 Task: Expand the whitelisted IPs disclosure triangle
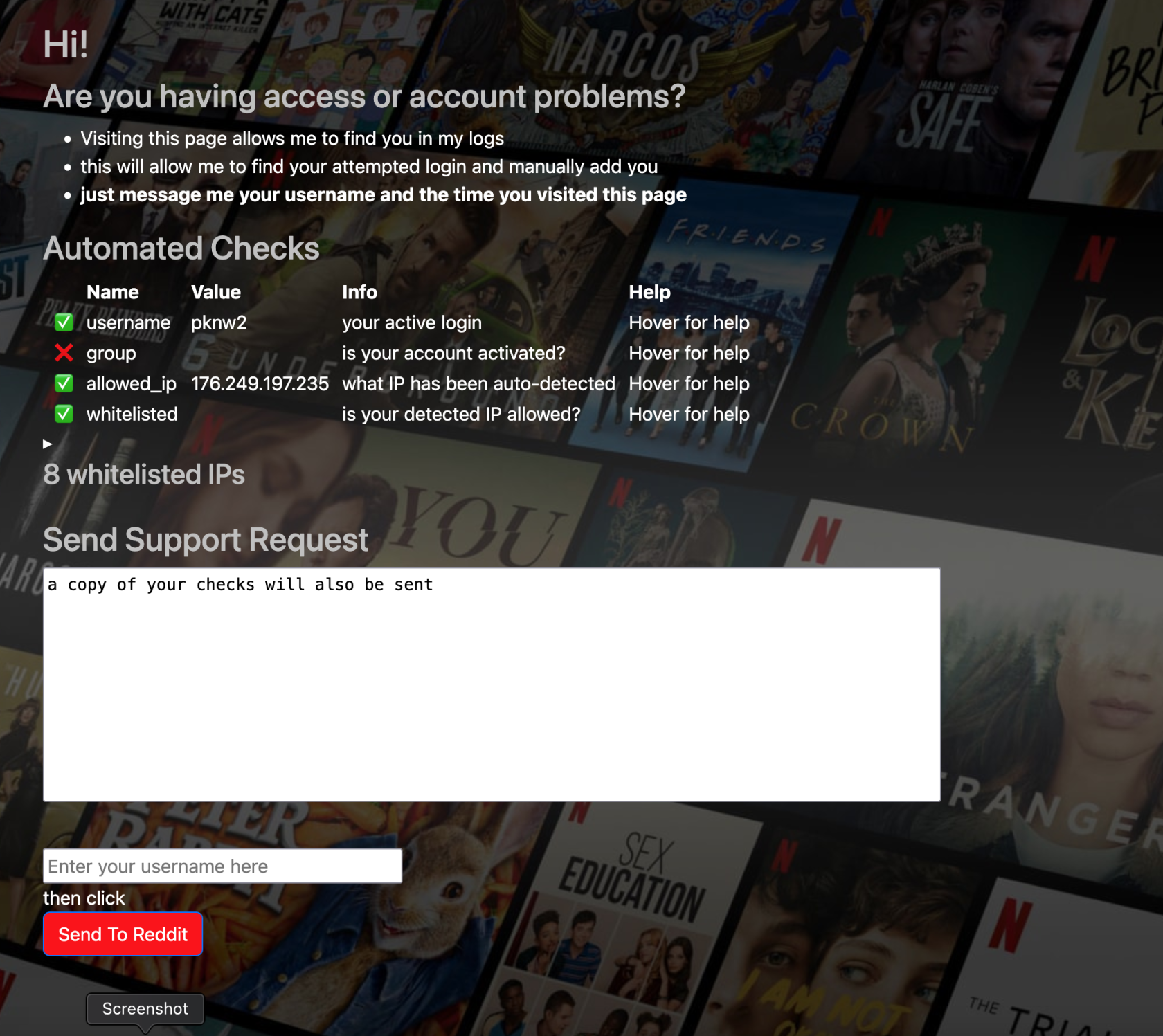[47, 444]
